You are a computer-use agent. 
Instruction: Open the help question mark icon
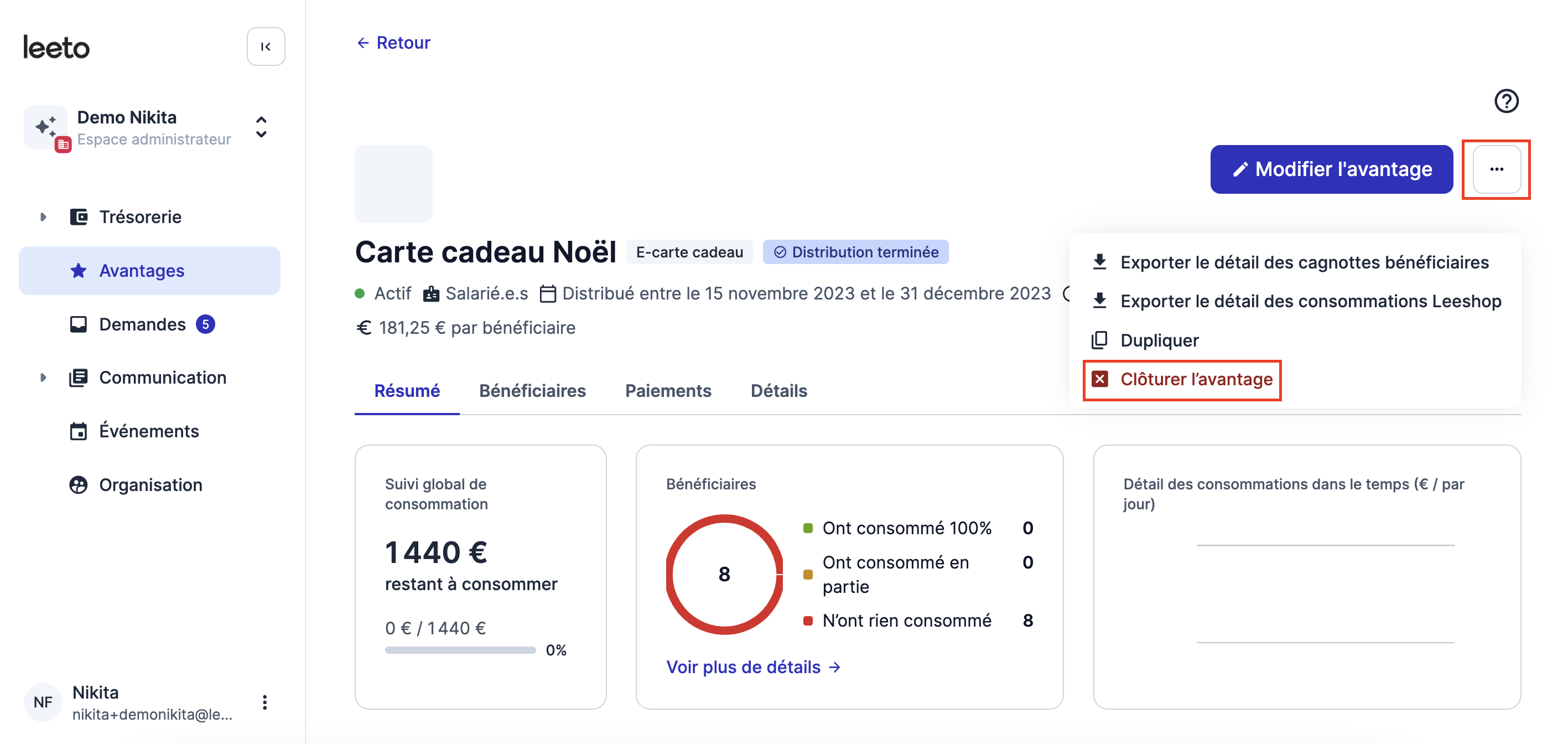click(1506, 101)
